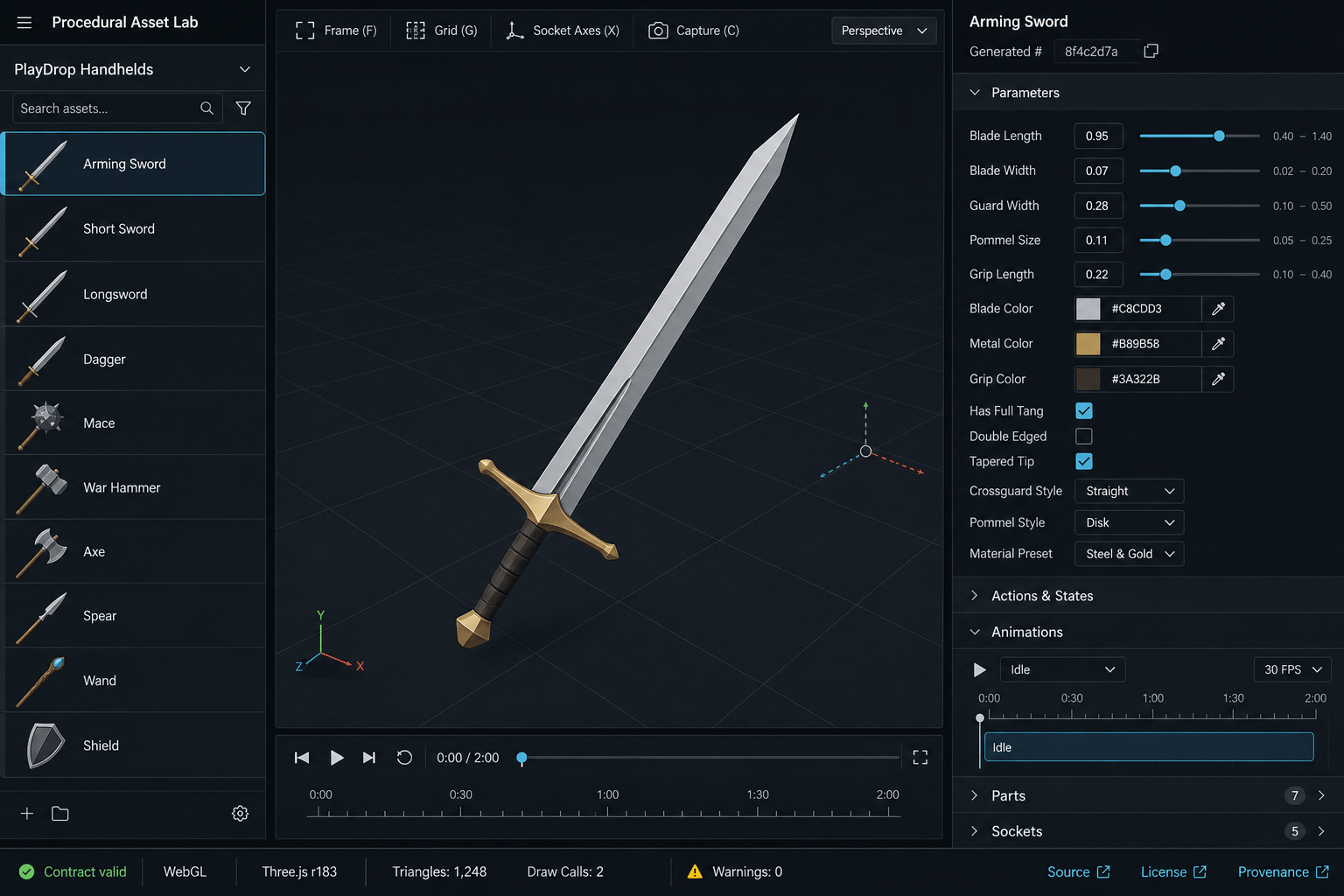1344x896 pixels.
Task: Open the hamburger menu beside Procedural Asset Lab
Action: [x=24, y=23]
